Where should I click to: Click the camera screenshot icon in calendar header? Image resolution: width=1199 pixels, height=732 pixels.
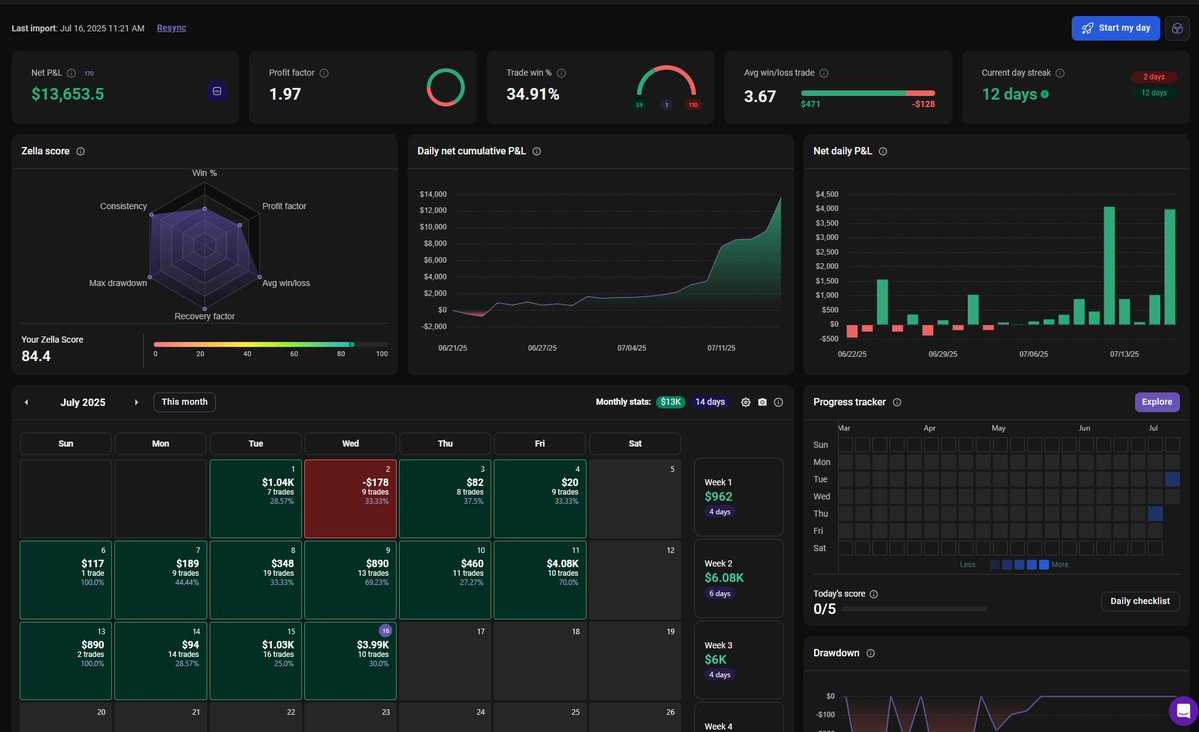(762, 402)
